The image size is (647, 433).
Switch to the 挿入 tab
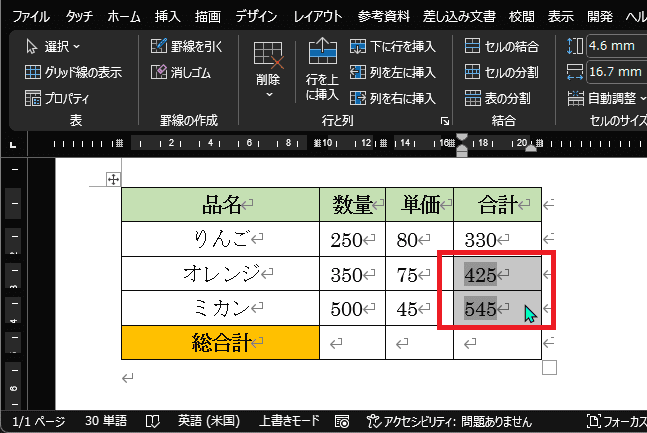tap(167, 17)
